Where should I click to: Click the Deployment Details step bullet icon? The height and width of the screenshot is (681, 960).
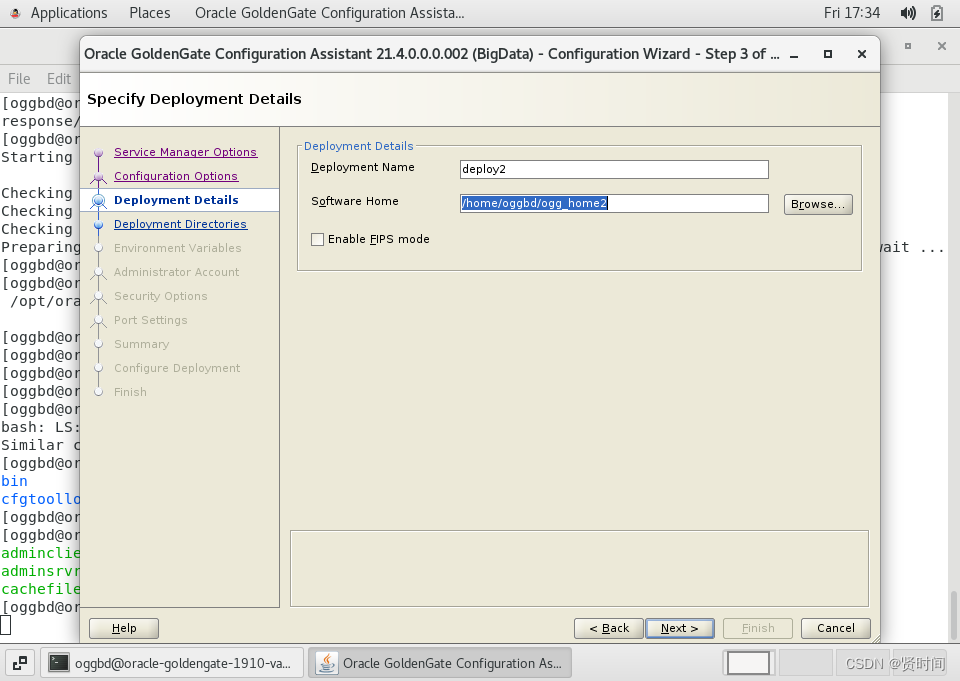(x=99, y=200)
